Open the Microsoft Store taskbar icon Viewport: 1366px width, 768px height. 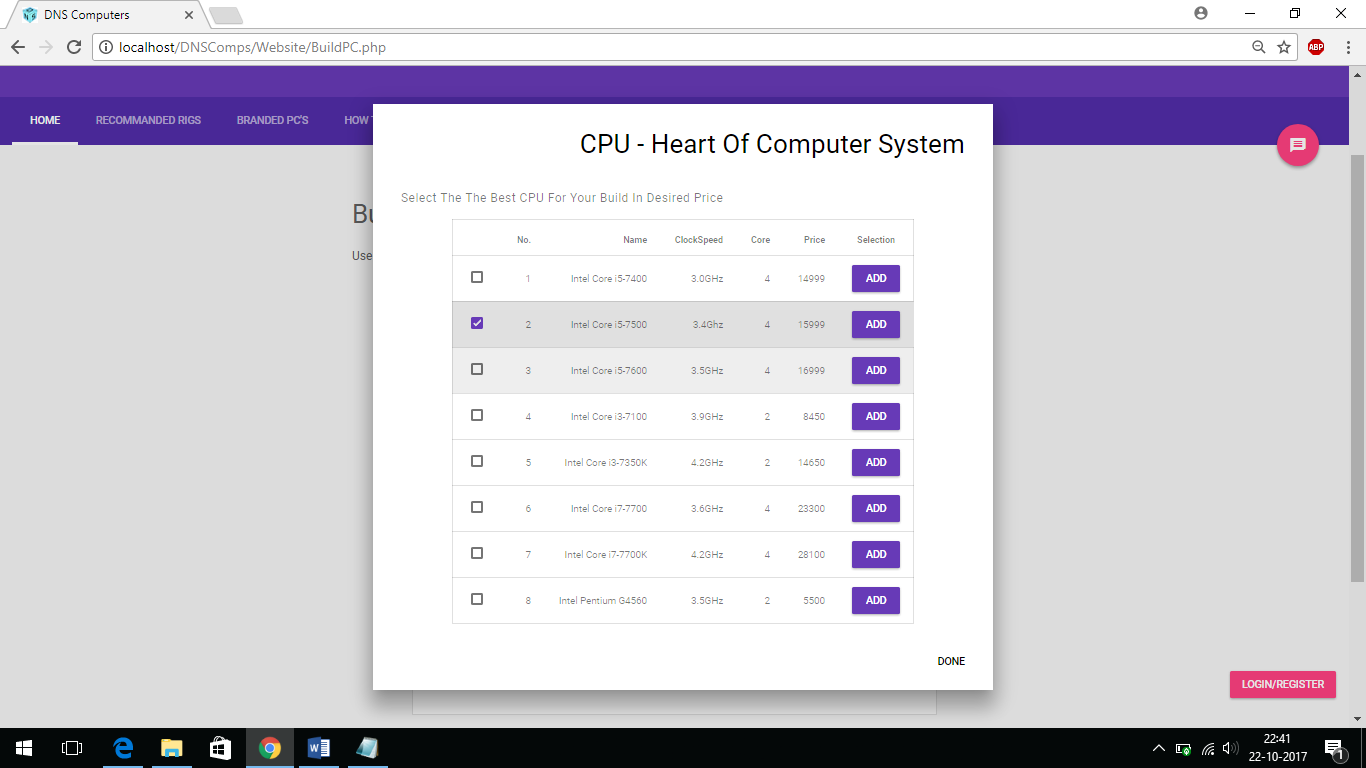[x=221, y=748]
